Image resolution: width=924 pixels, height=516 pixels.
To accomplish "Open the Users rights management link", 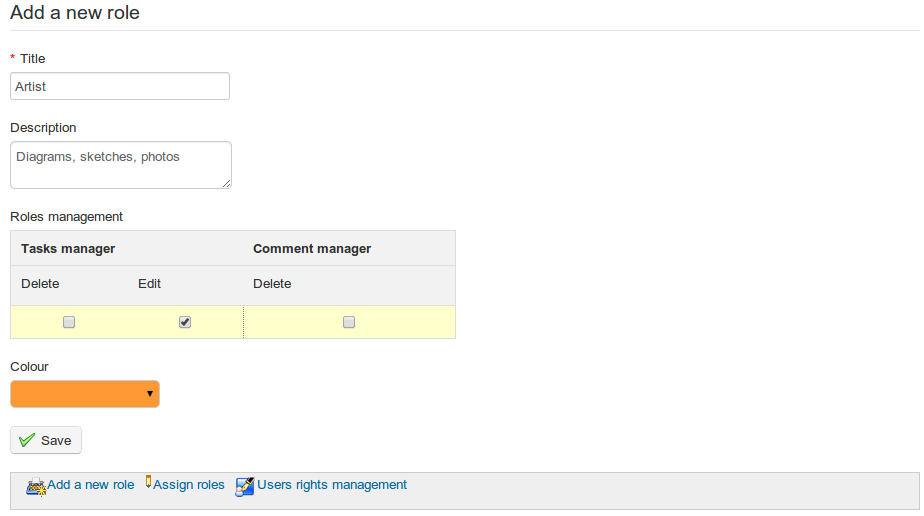I will pos(332,485).
